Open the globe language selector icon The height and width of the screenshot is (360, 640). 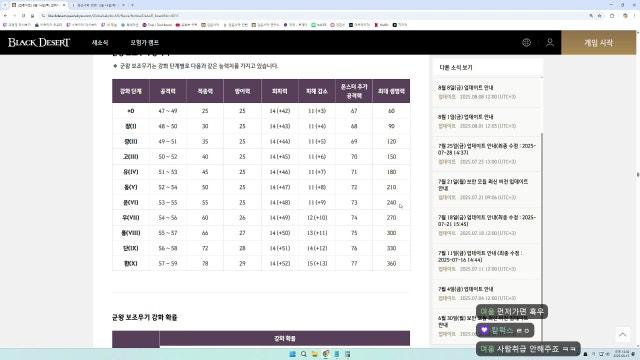pos(526,42)
